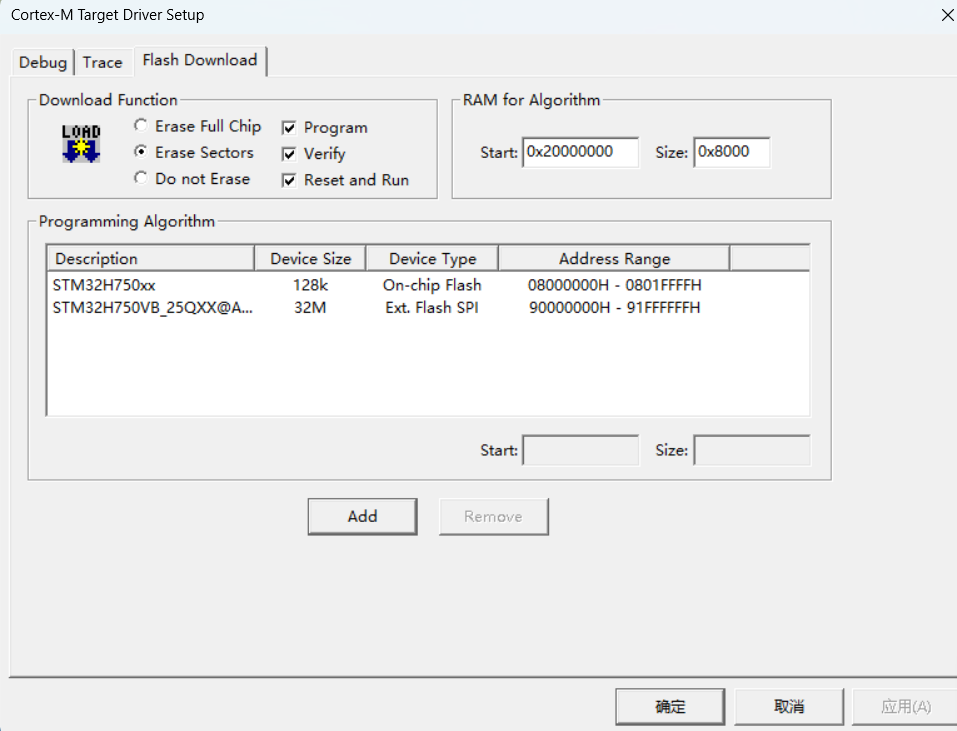Select the STM32H750VB_25QXX@A... algorithm row
Screen dimensions: 957x731
pyautogui.click(x=428, y=308)
